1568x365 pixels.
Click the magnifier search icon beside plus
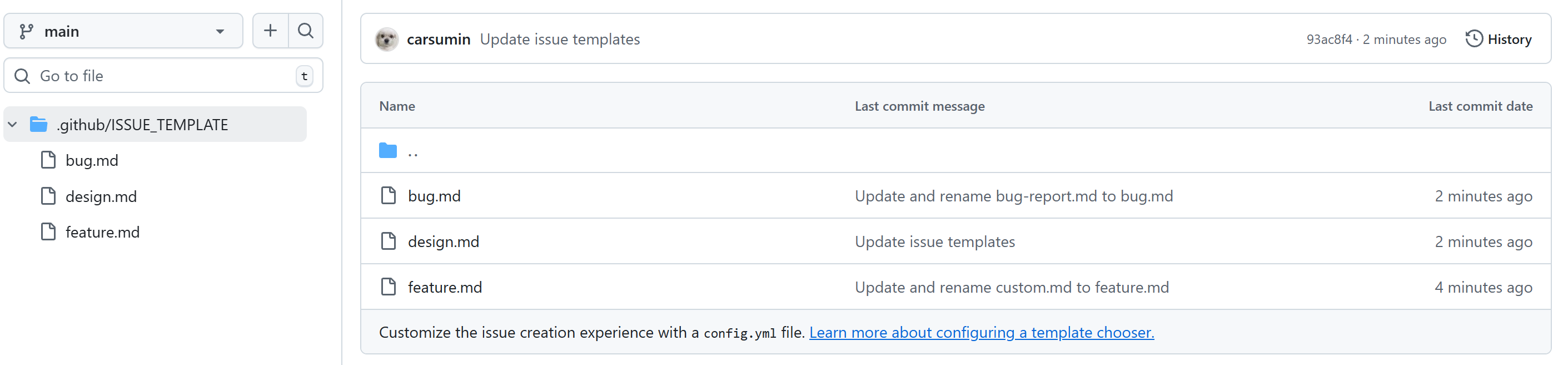(x=306, y=31)
